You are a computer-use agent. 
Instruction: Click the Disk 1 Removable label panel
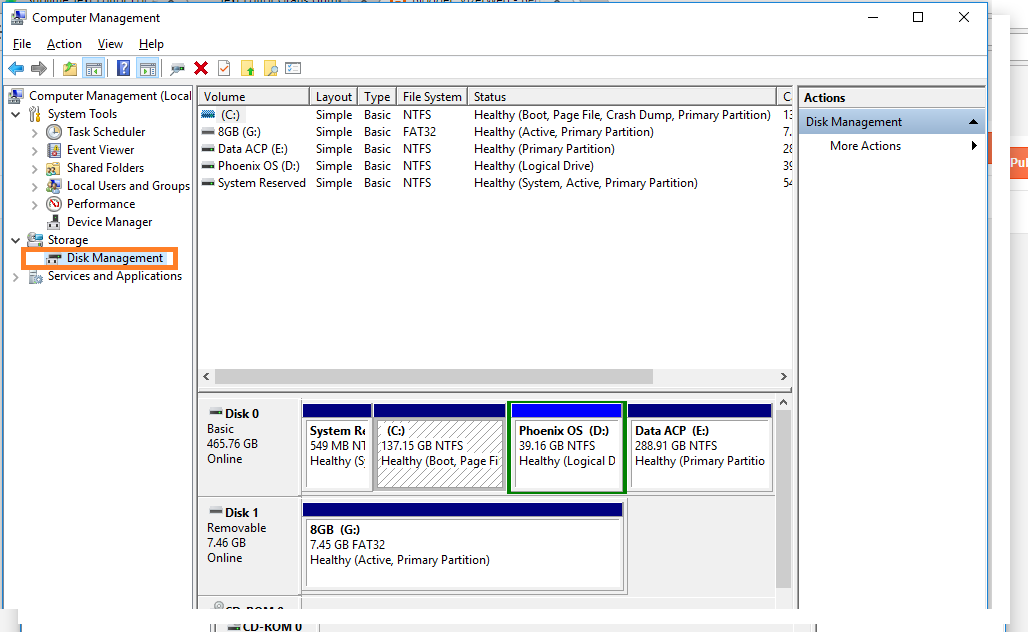click(249, 545)
